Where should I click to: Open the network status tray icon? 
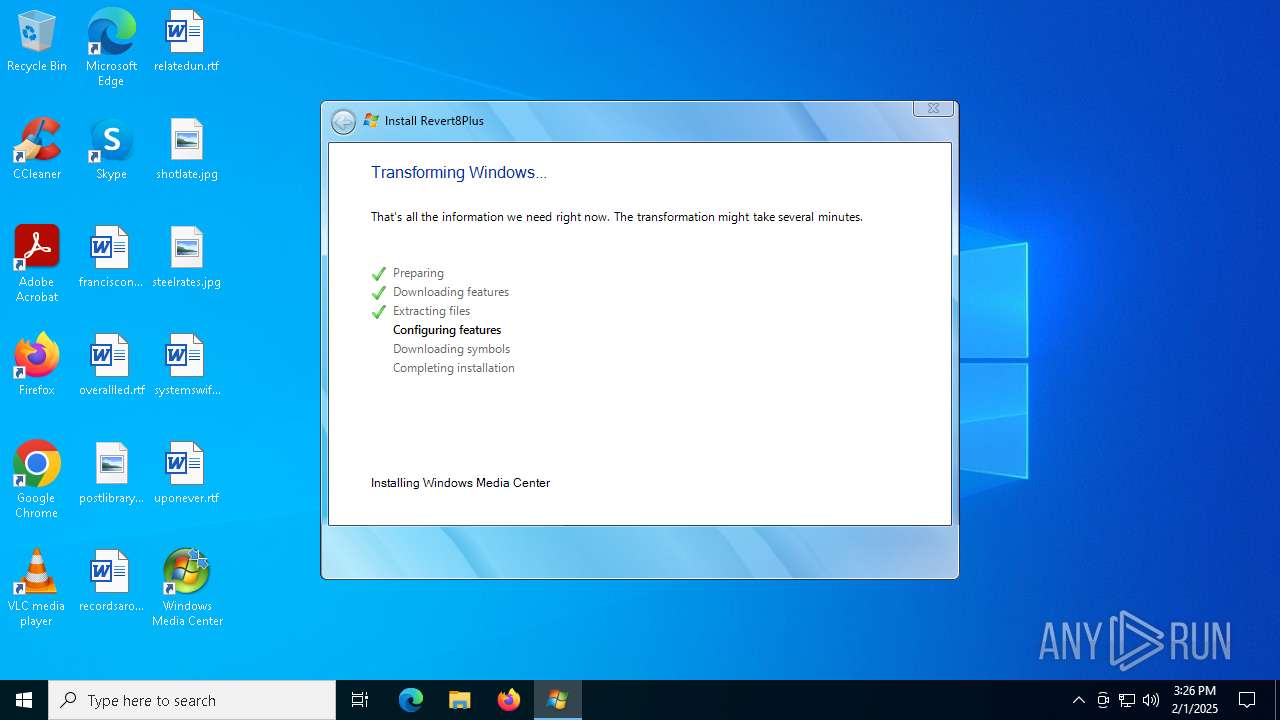(1127, 700)
